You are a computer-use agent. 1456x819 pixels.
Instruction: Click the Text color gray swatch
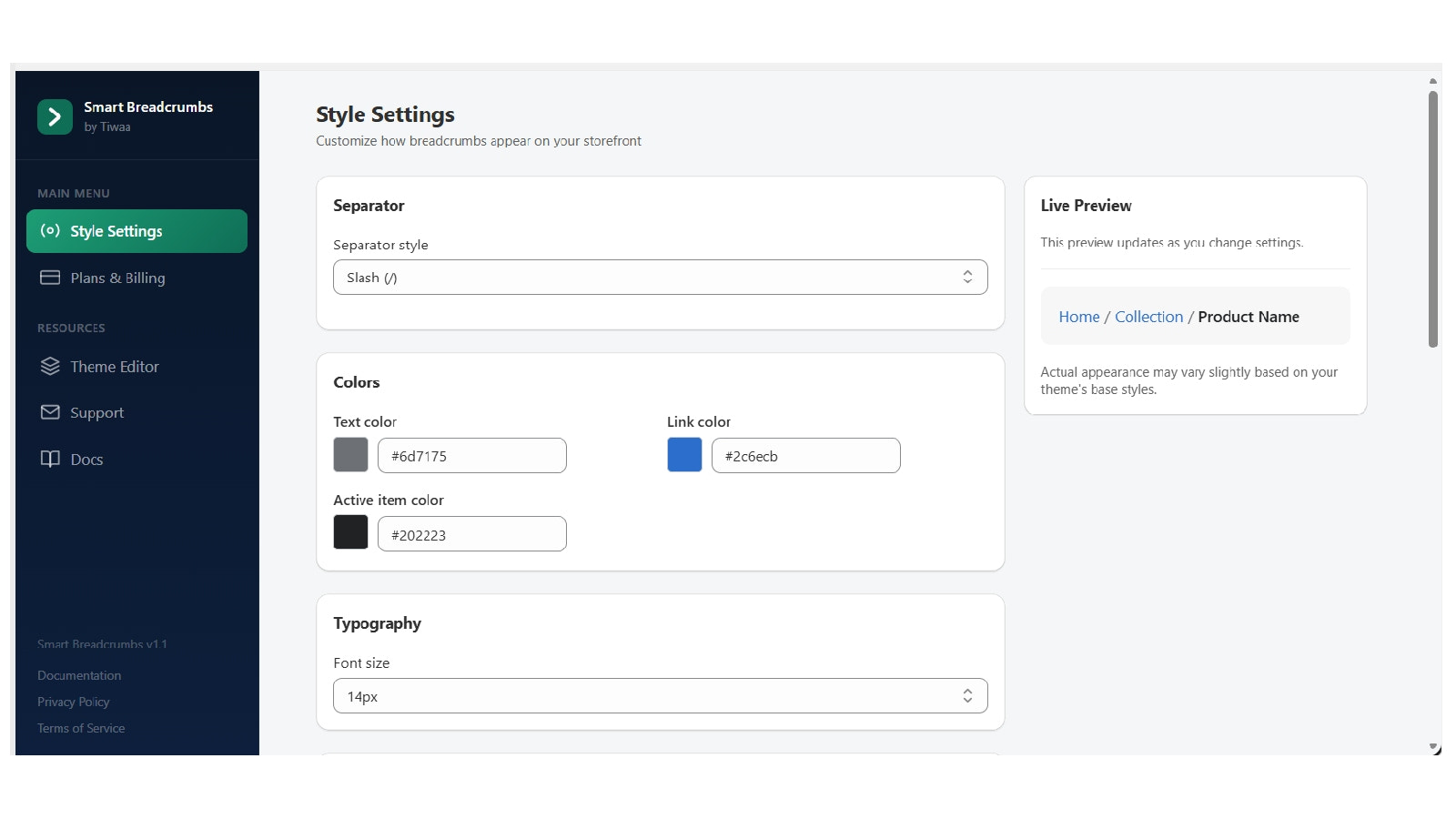tap(350, 455)
